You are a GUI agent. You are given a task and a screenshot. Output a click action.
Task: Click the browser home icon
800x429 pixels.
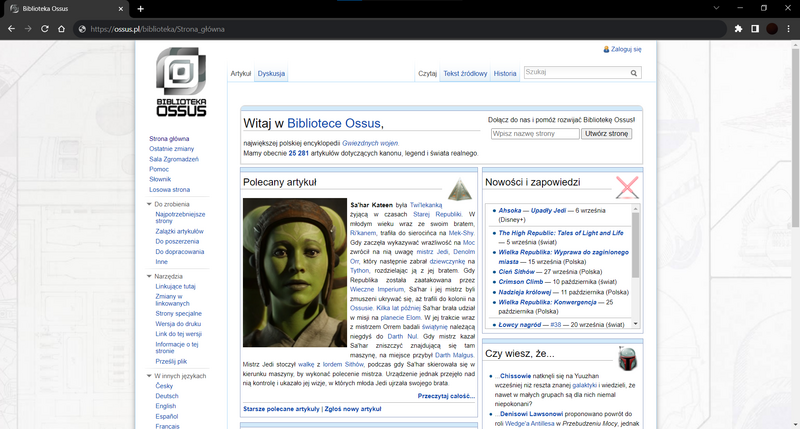tap(61, 29)
